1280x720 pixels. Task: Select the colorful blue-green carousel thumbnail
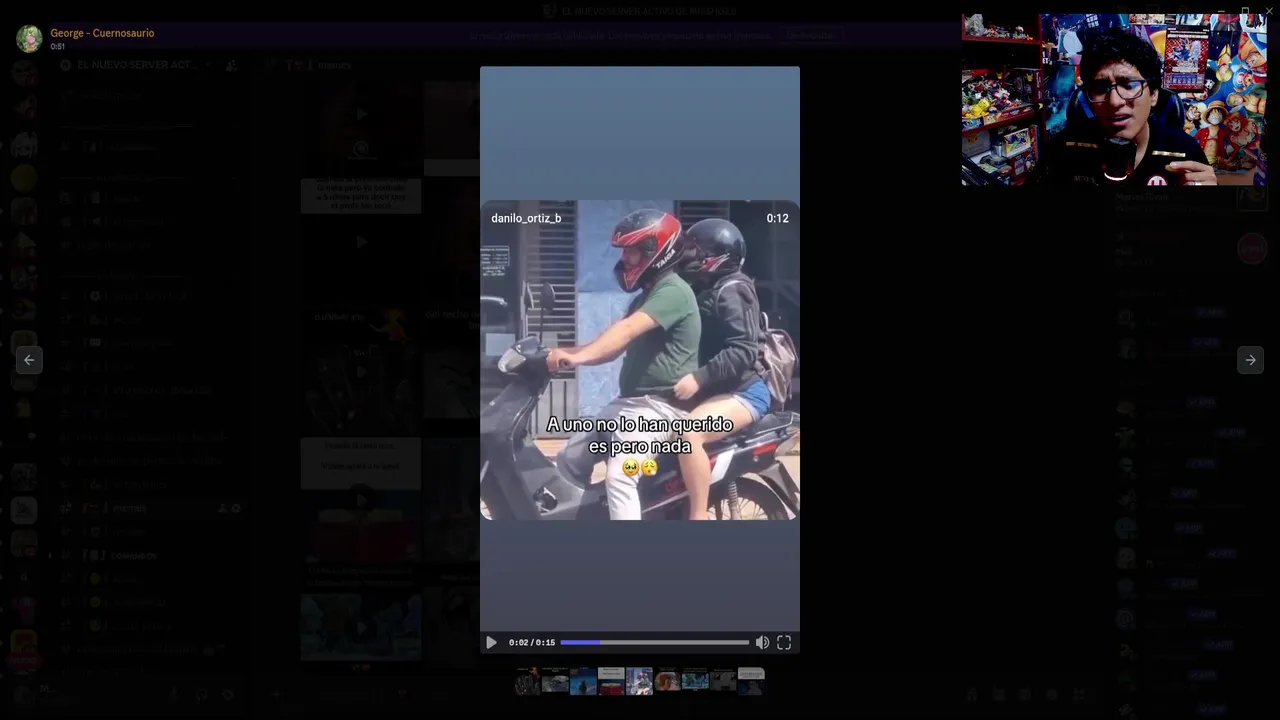pos(695,681)
